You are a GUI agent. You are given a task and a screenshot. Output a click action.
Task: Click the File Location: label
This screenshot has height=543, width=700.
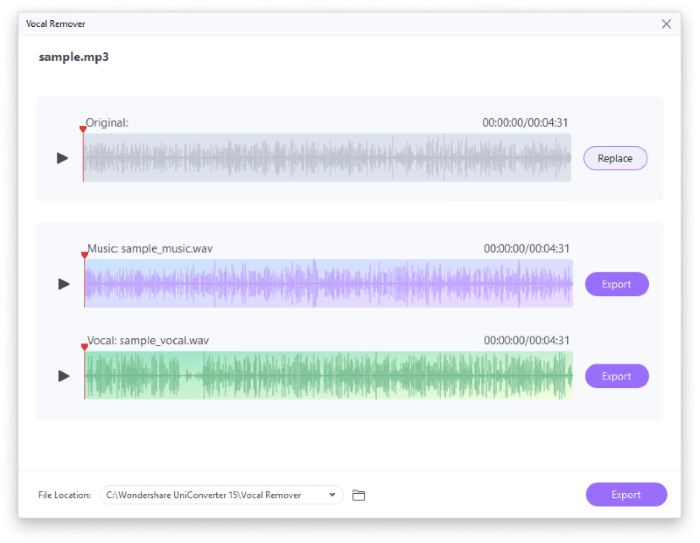64,495
